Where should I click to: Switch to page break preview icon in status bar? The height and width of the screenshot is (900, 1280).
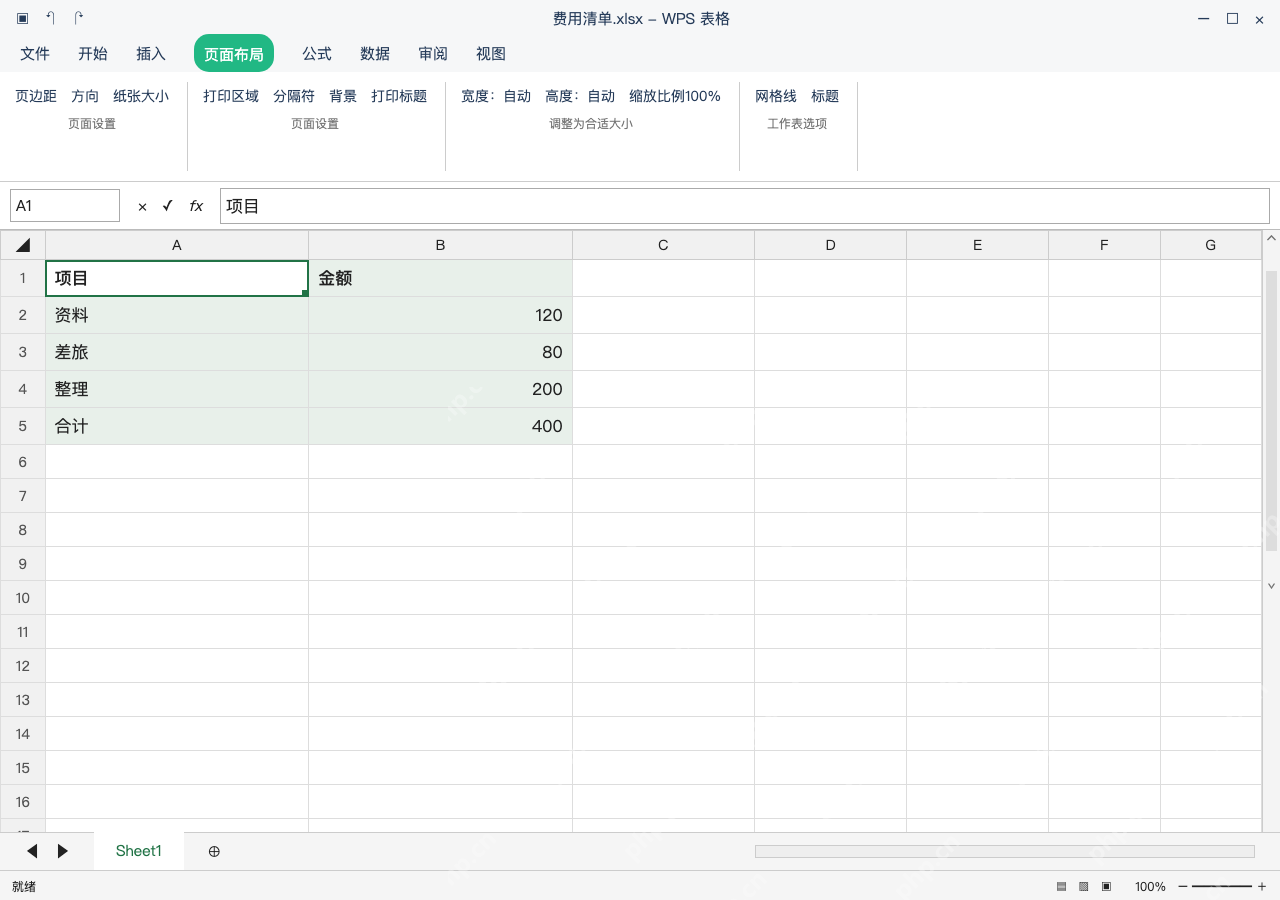1106,887
